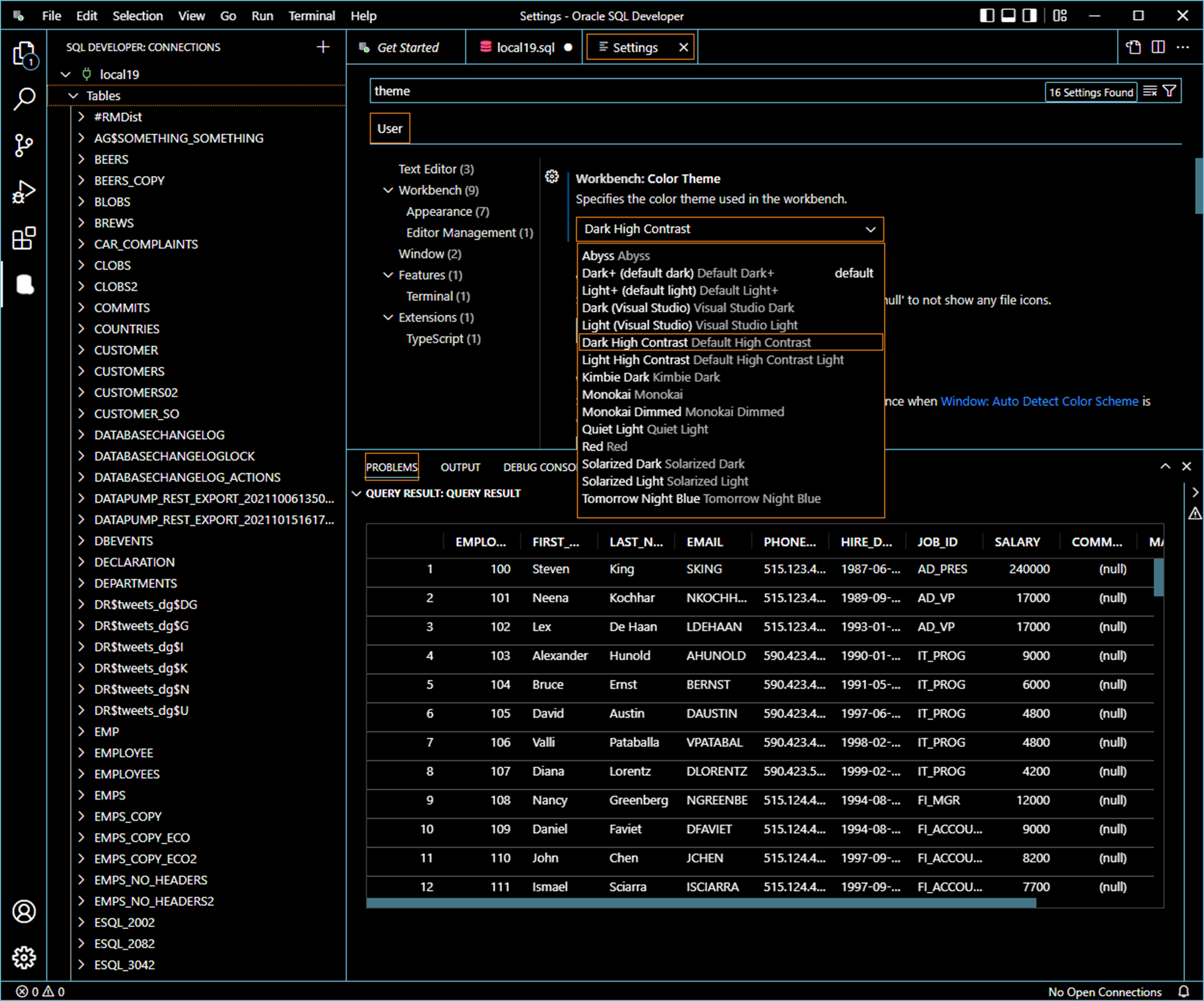1204x1001 pixels.
Task: Click errors and warnings status indicator
Action: point(40,992)
